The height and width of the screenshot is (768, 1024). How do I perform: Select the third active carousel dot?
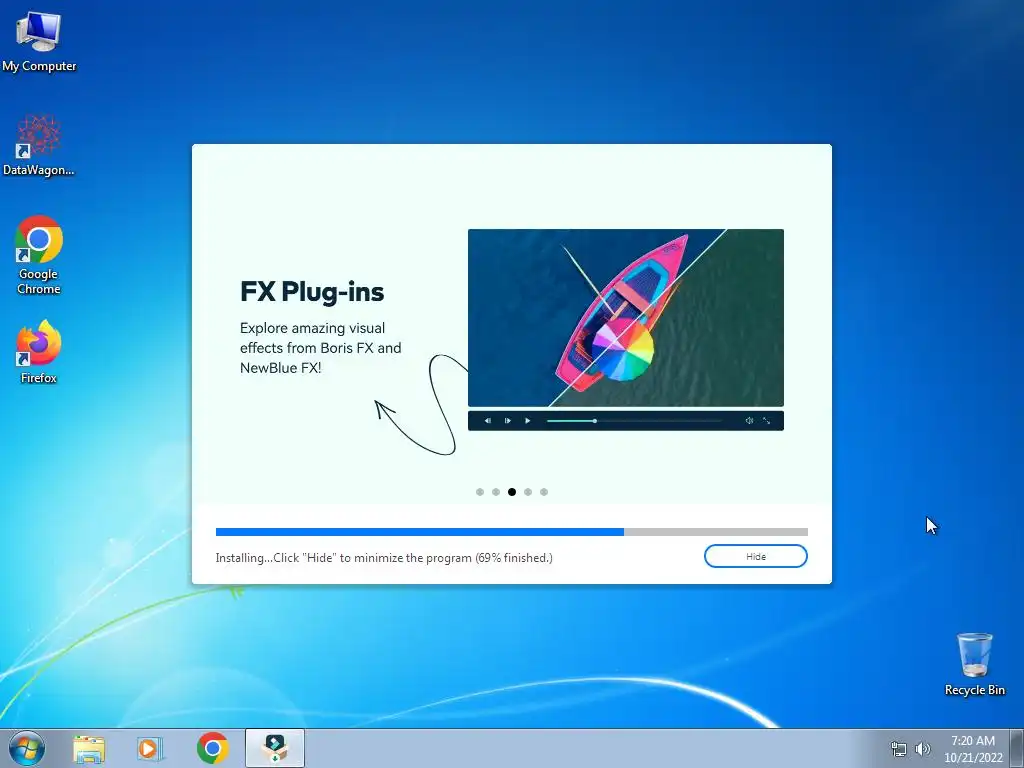512,492
